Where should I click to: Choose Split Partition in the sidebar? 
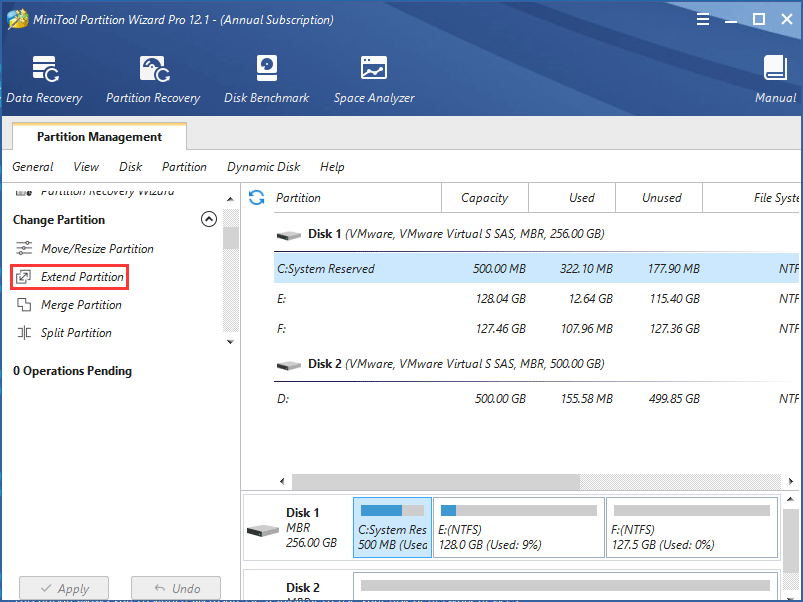click(x=76, y=333)
